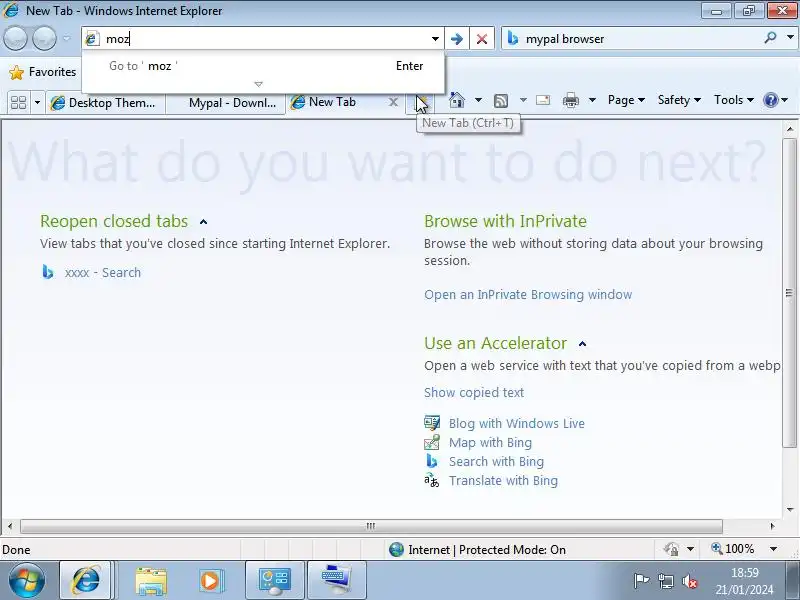Click the Map with Bing icon
This screenshot has height=600, width=800.
point(432,442)
